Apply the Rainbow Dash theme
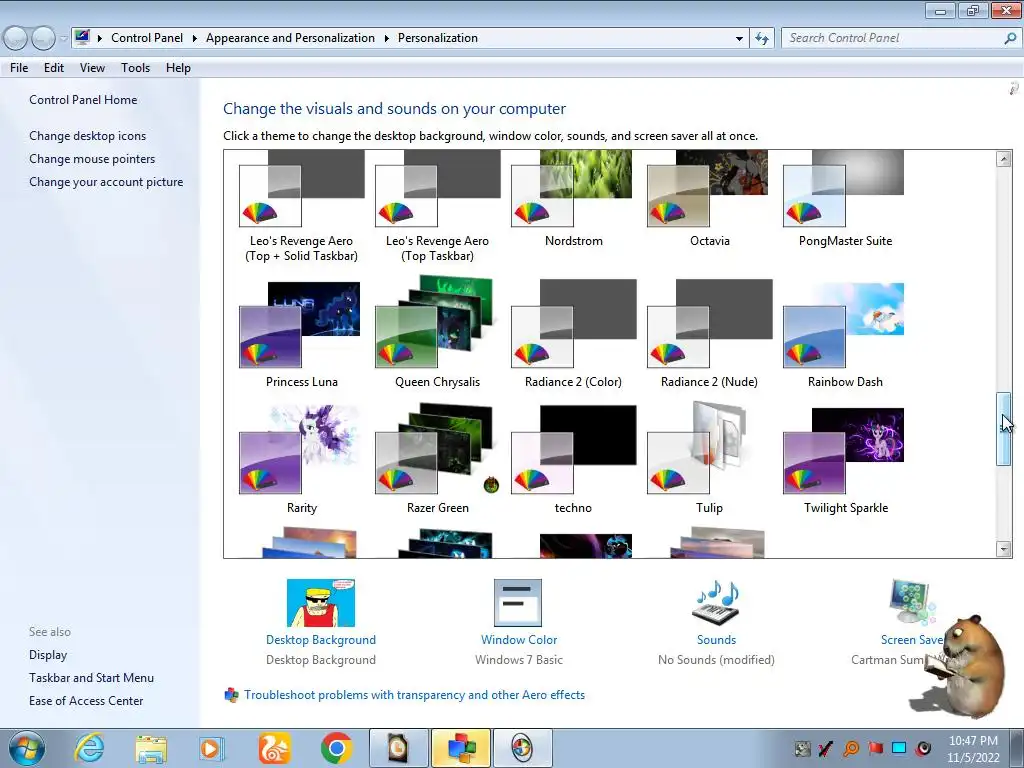 tap(844, 334)
